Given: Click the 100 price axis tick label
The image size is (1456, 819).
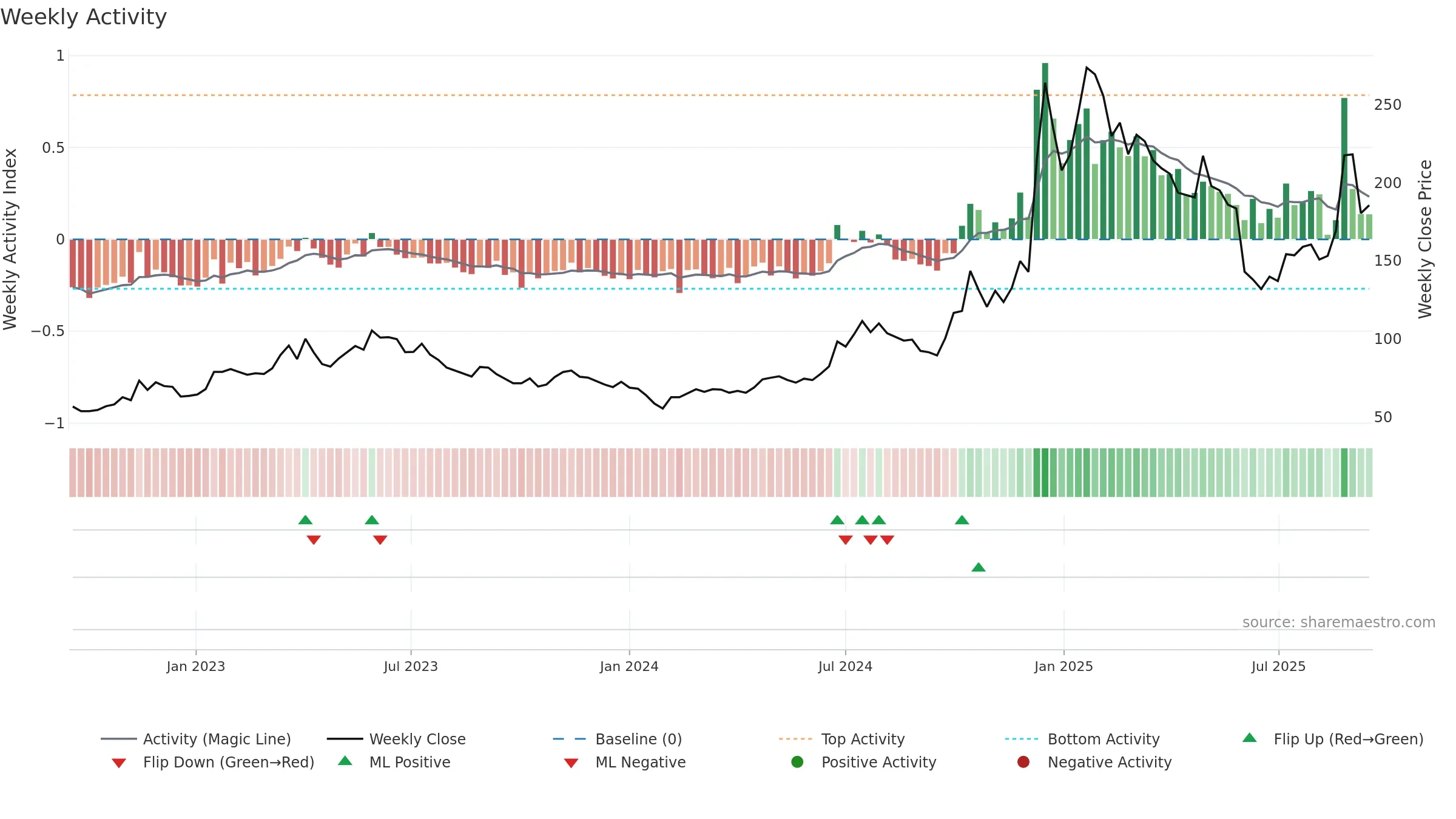Looking at the screenshot, I should [1388, 339].
